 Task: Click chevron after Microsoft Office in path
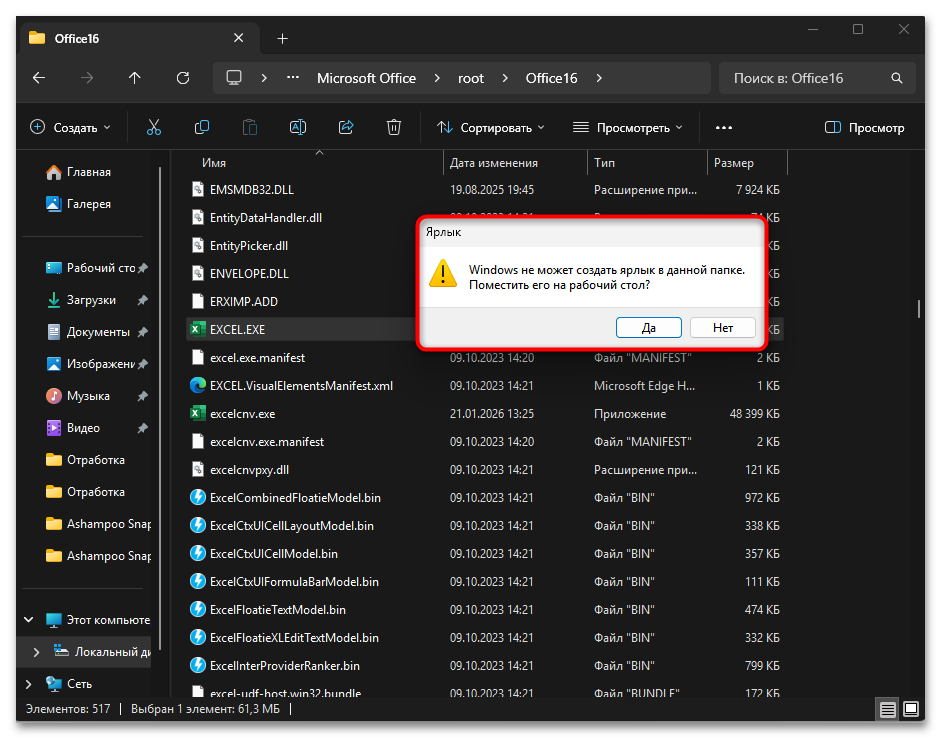[436, 78]
